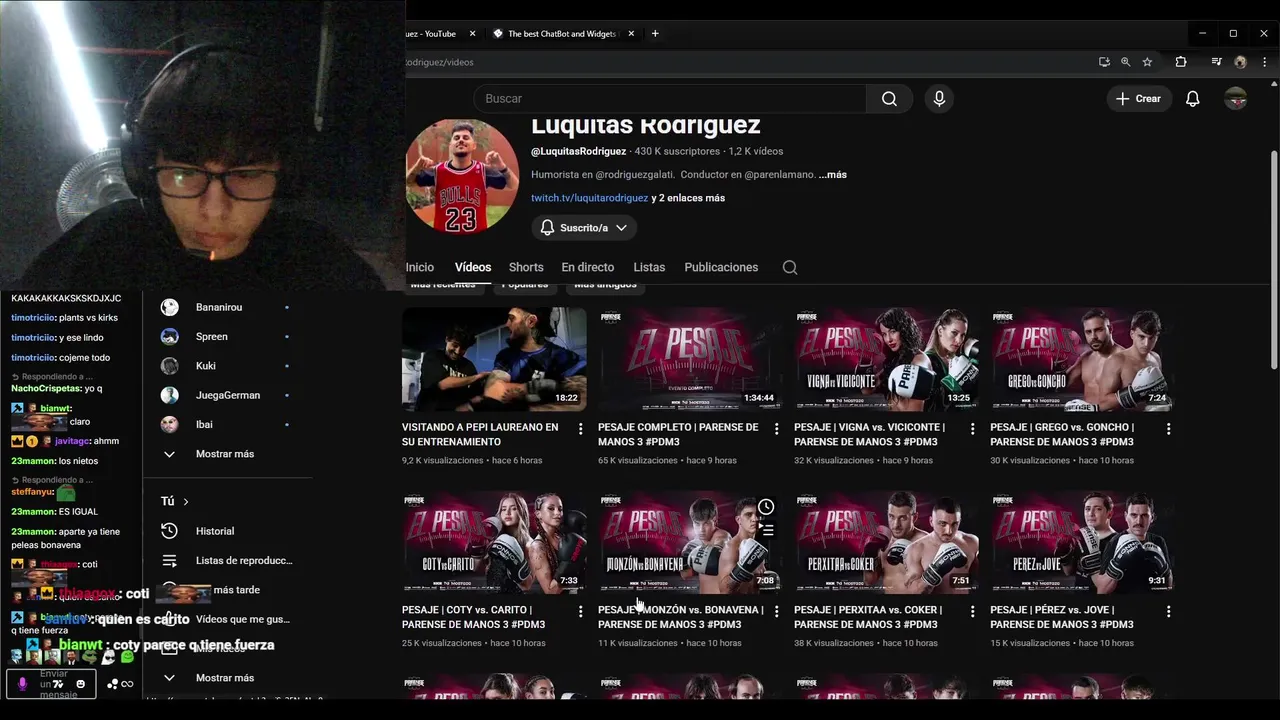Open Perxitaa vs Coker video thumbnail

tap(886, 542)
